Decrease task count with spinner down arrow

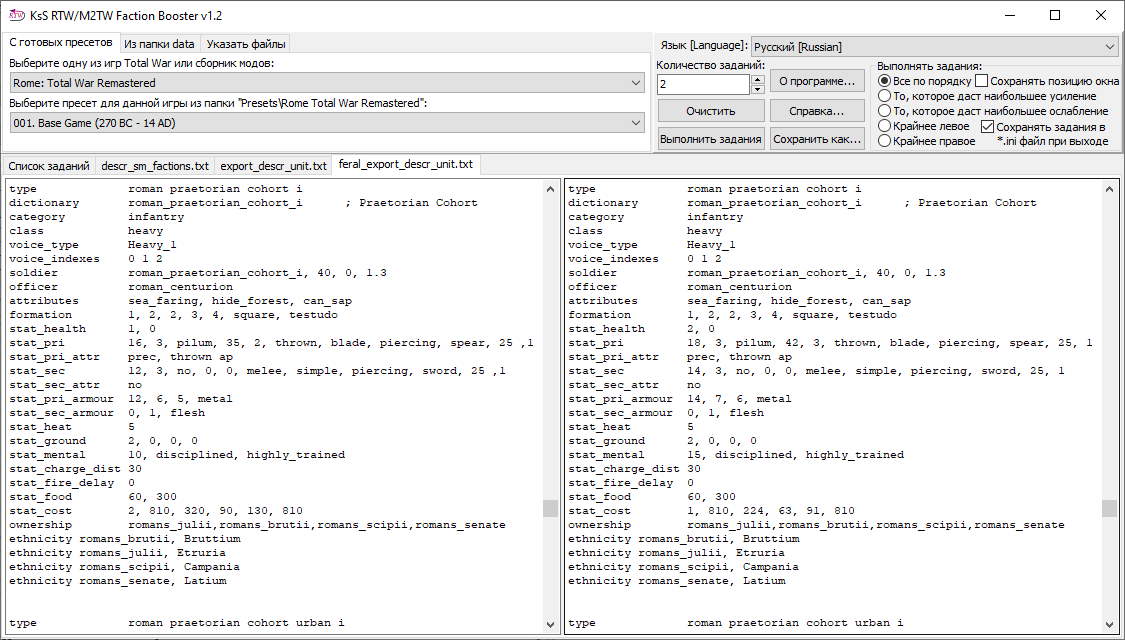(757, 90)
